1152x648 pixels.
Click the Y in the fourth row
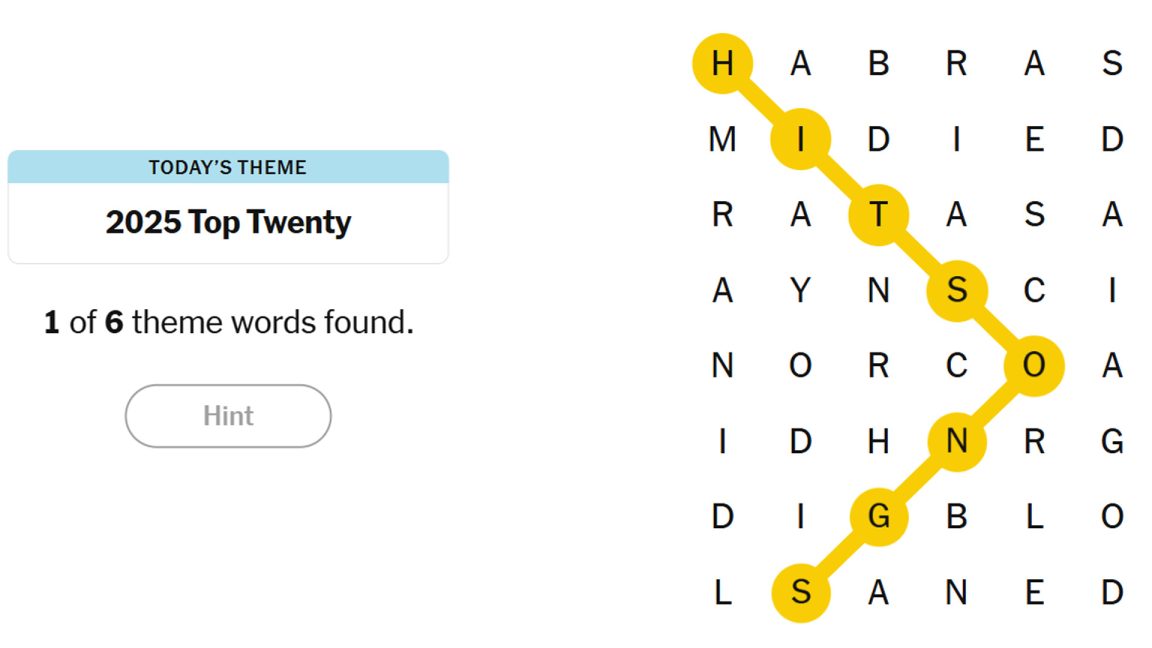click(800, 290)
